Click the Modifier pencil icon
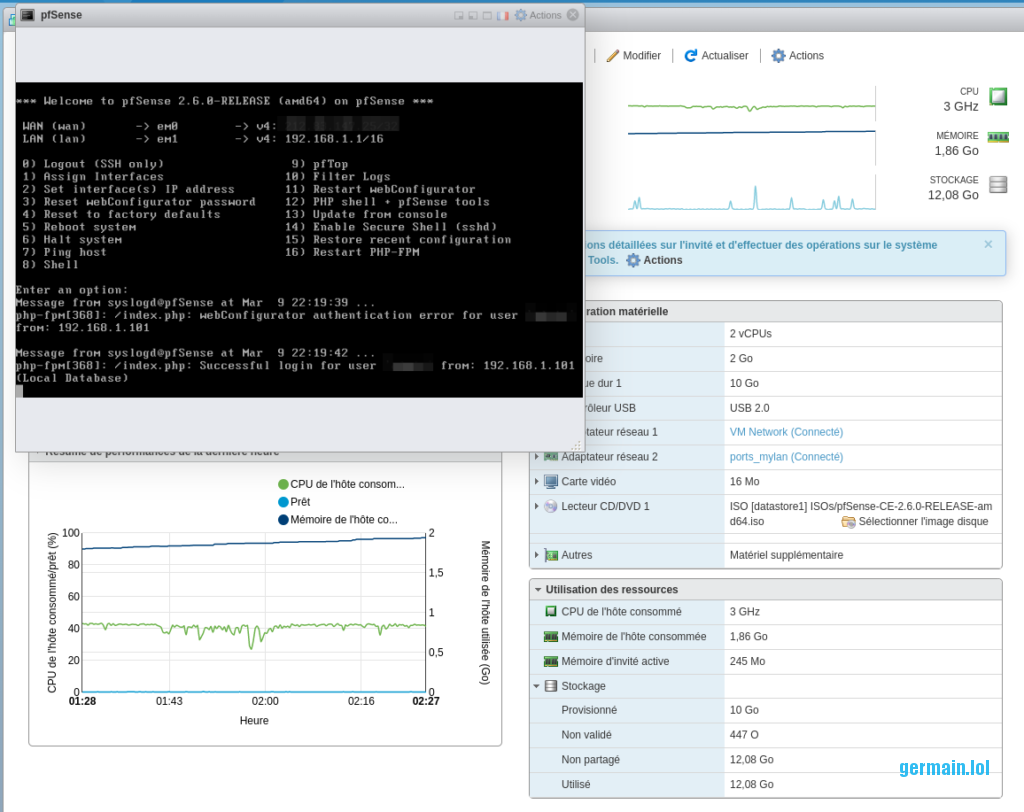 point(613,56)
